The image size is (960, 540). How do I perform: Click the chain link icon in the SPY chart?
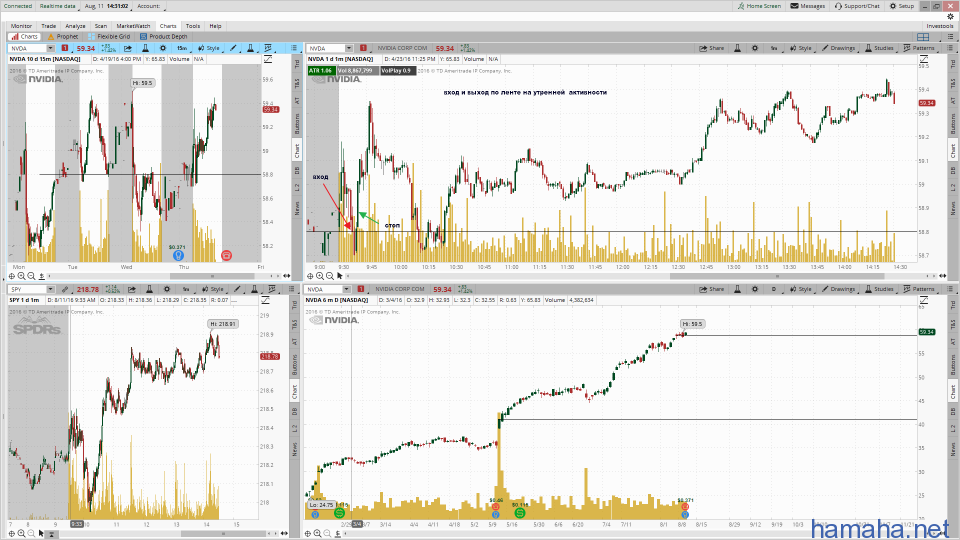coord(65,290)
